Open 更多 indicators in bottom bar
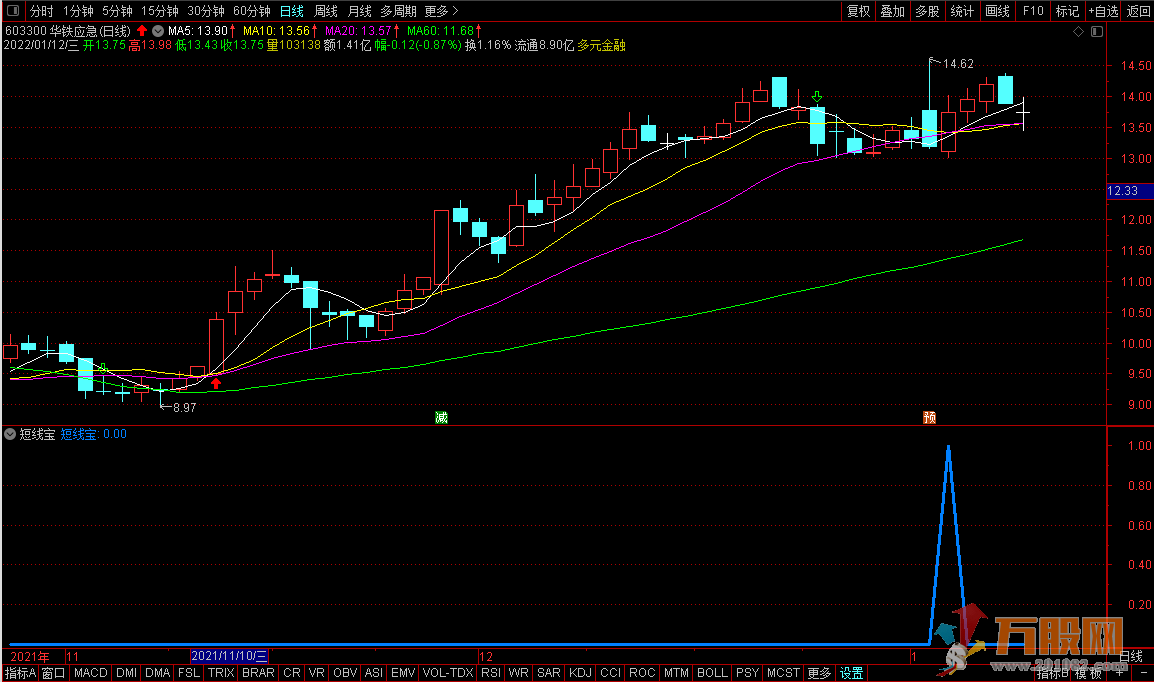1154x682 pixels. coord(819,673)
